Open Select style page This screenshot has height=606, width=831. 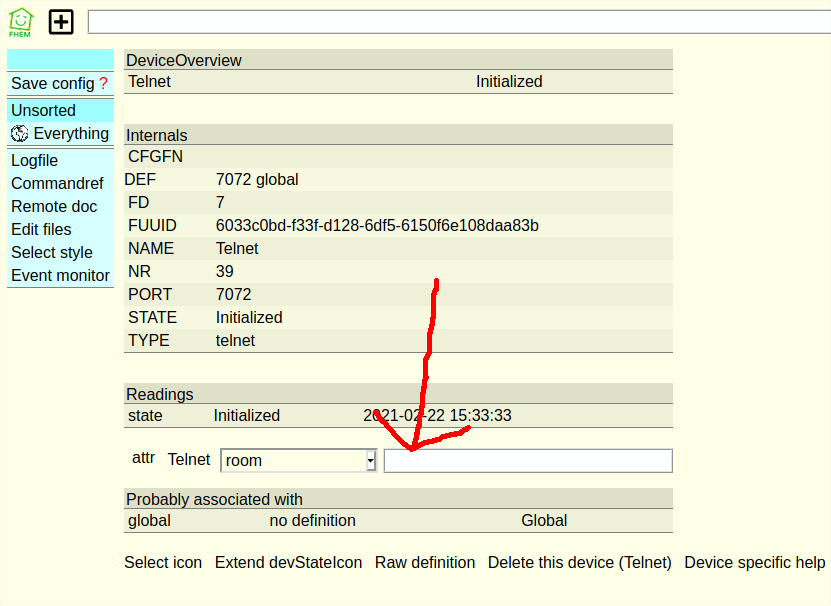(x=52, y=252)
